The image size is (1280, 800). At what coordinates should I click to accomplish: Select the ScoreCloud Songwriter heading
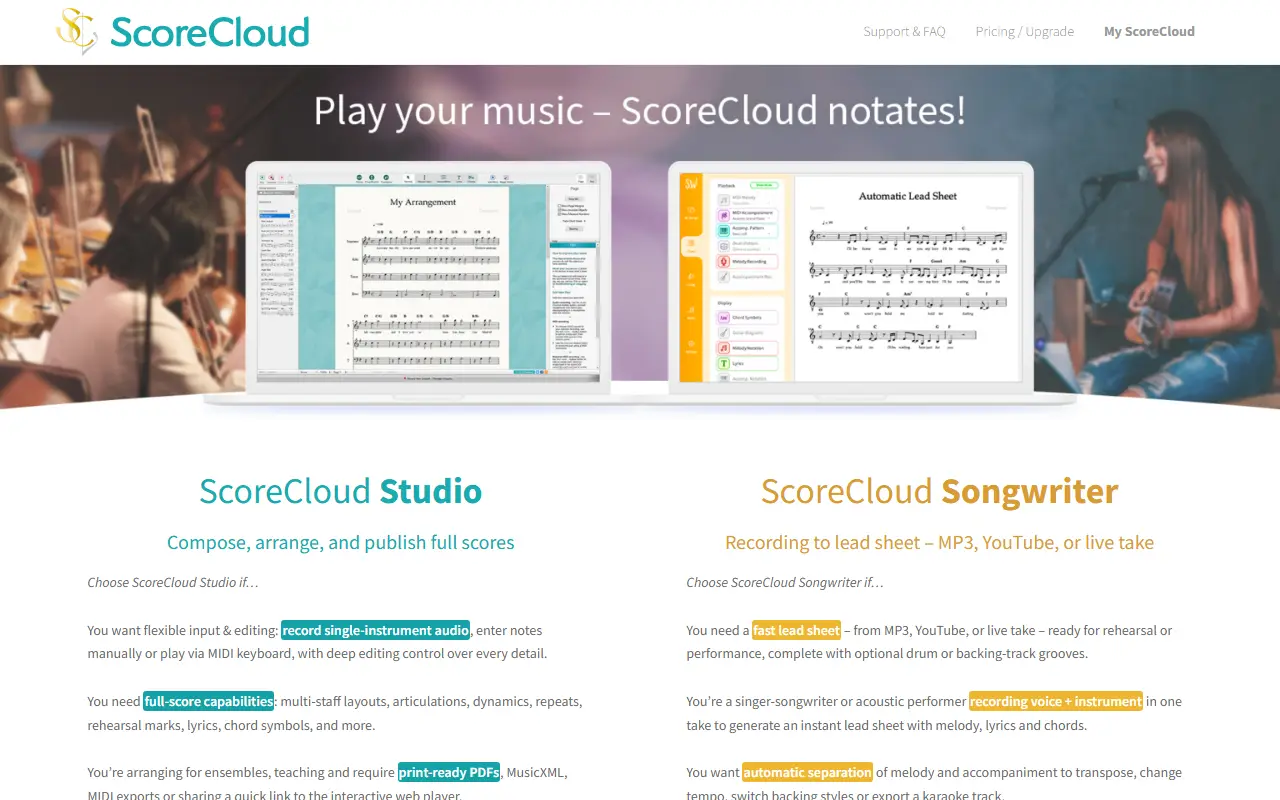point(939,491)
